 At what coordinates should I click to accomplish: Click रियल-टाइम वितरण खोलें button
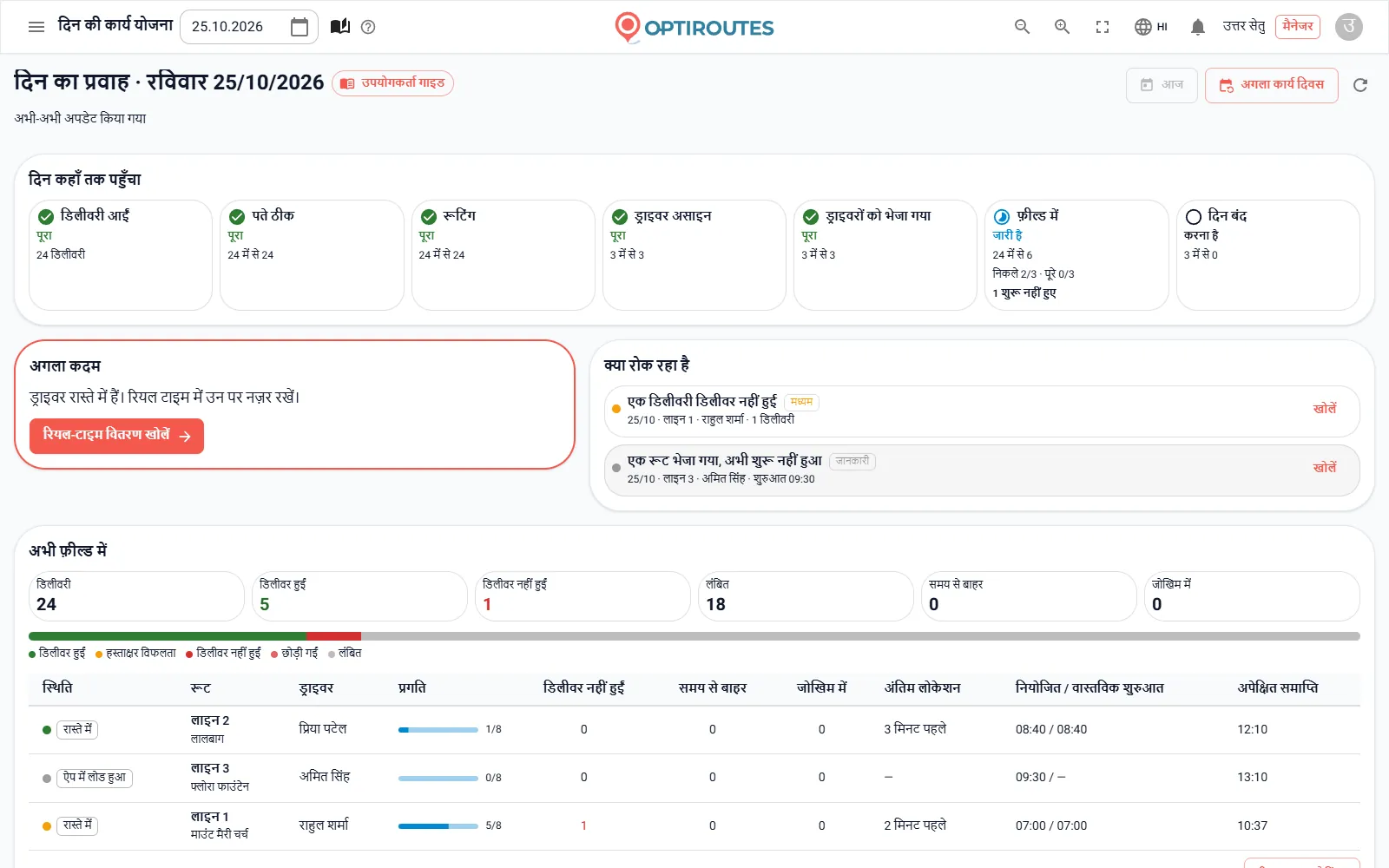point(116,436)
